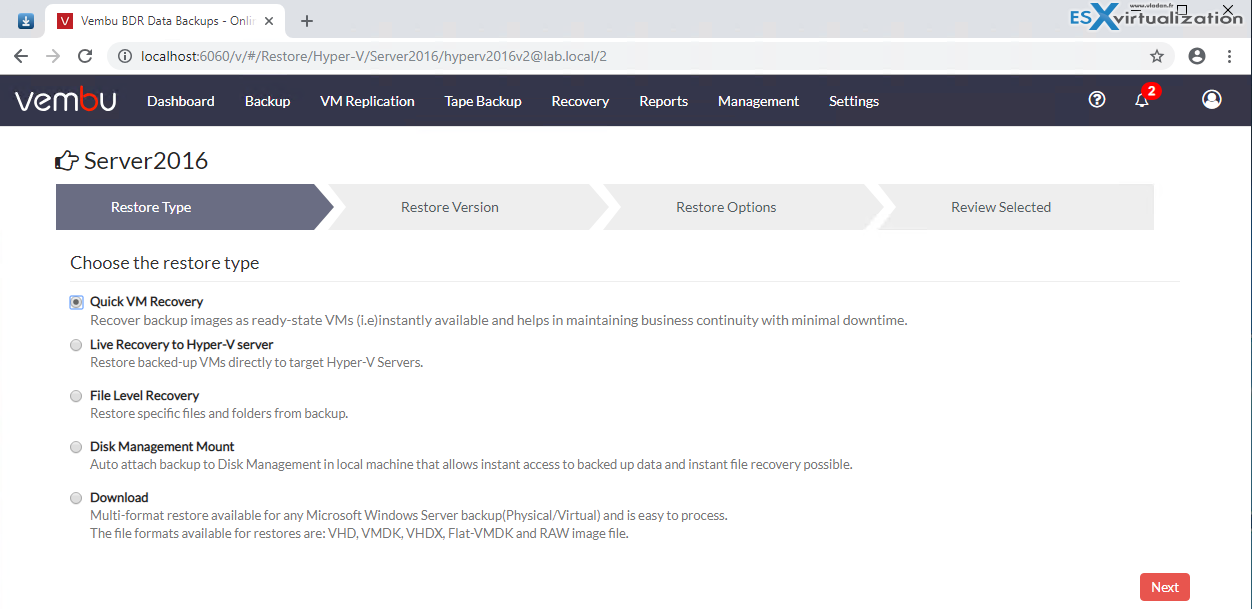This screenshot has width=1252, height=609.
Task: Open the VM Replication menu
Action: click(367, 101)
